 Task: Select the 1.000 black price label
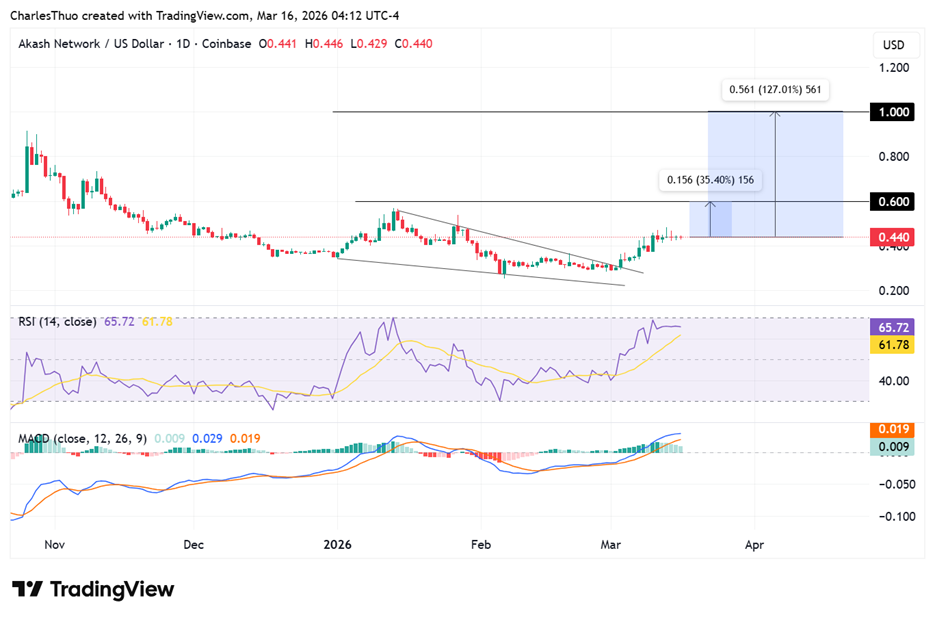893,112
